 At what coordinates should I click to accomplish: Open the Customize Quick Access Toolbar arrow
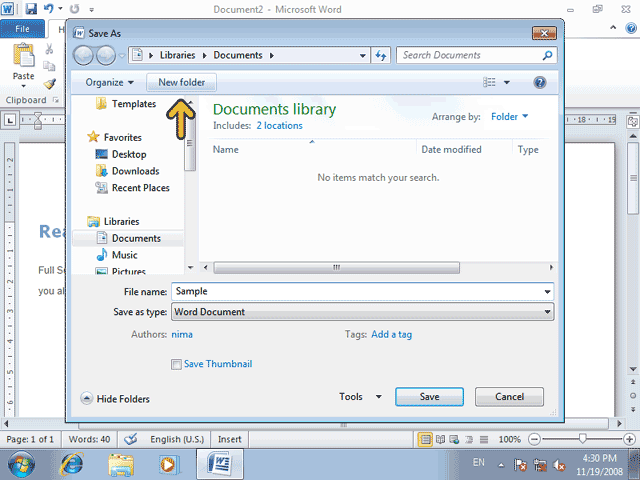point(91,9)
